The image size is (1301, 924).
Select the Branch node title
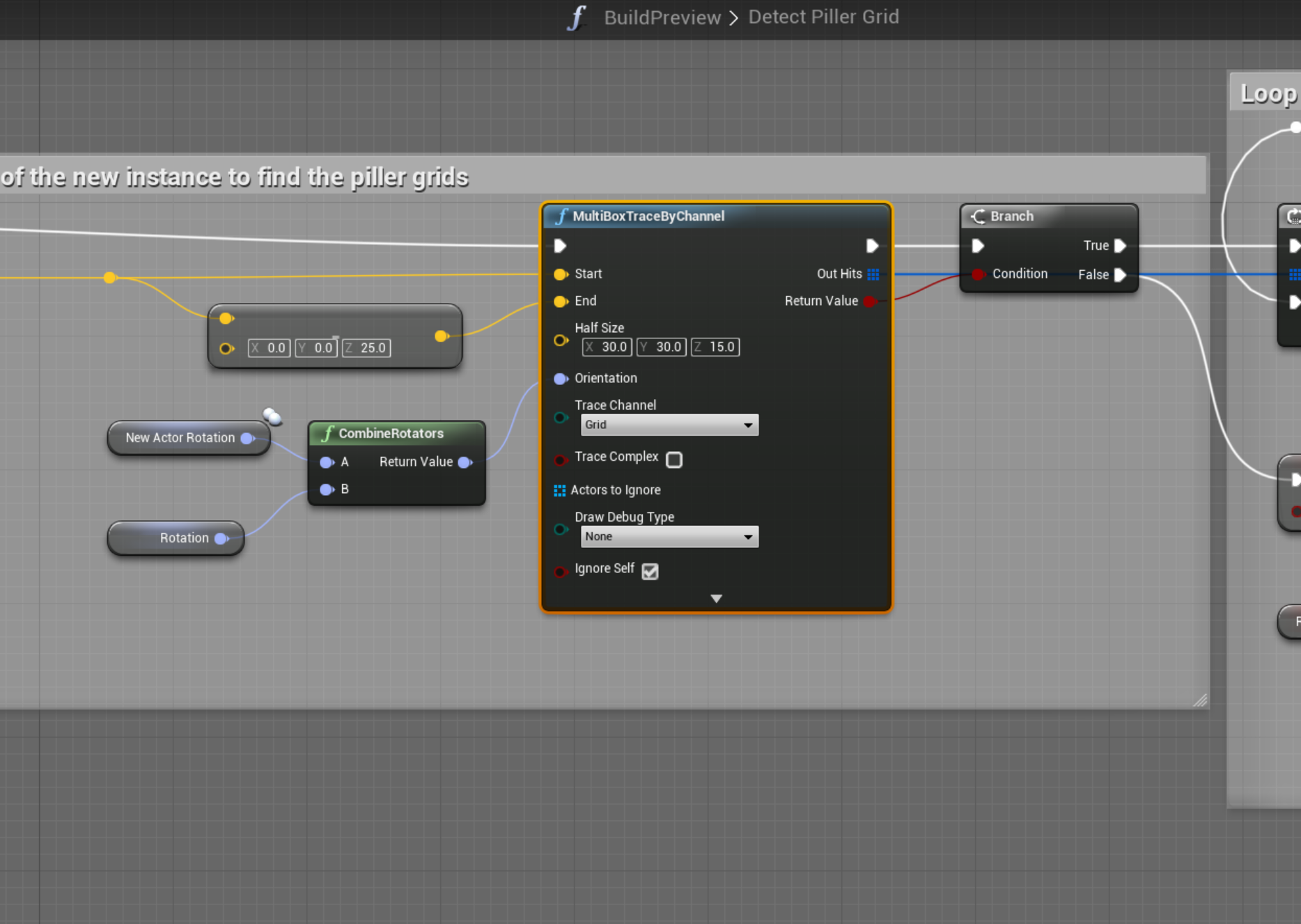tap(1011, 217)
